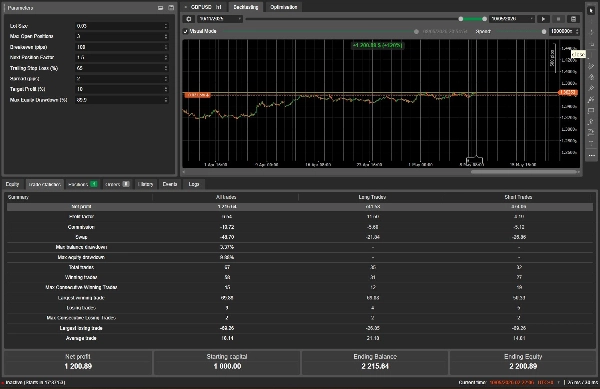Click the All trades column header
600x389 pixels.
(226, 197)
